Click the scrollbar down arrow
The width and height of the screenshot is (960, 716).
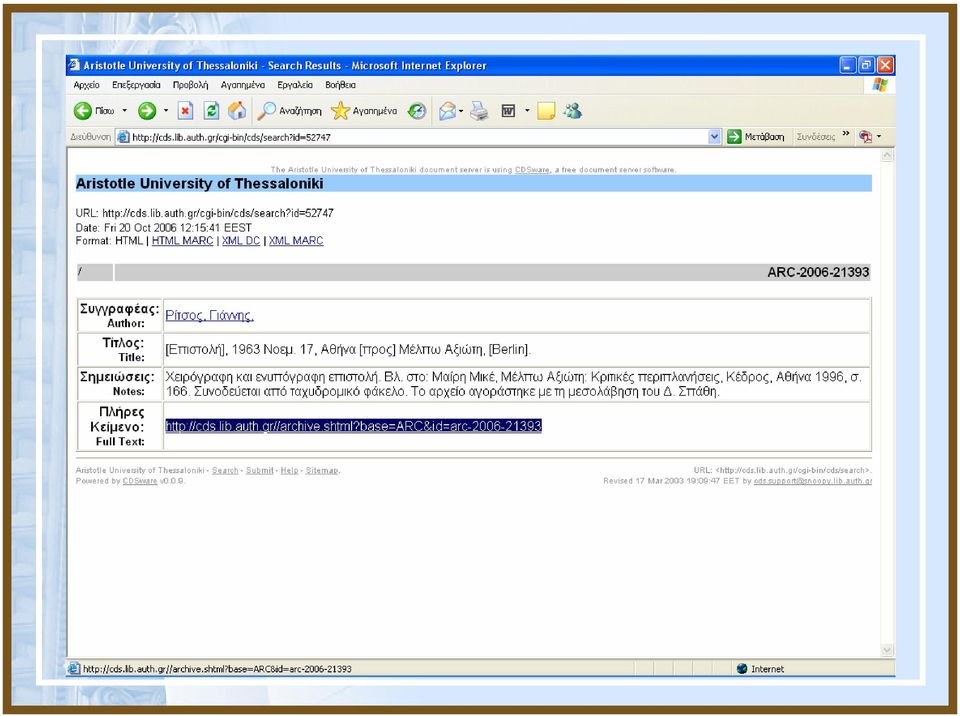click(887, 650)
